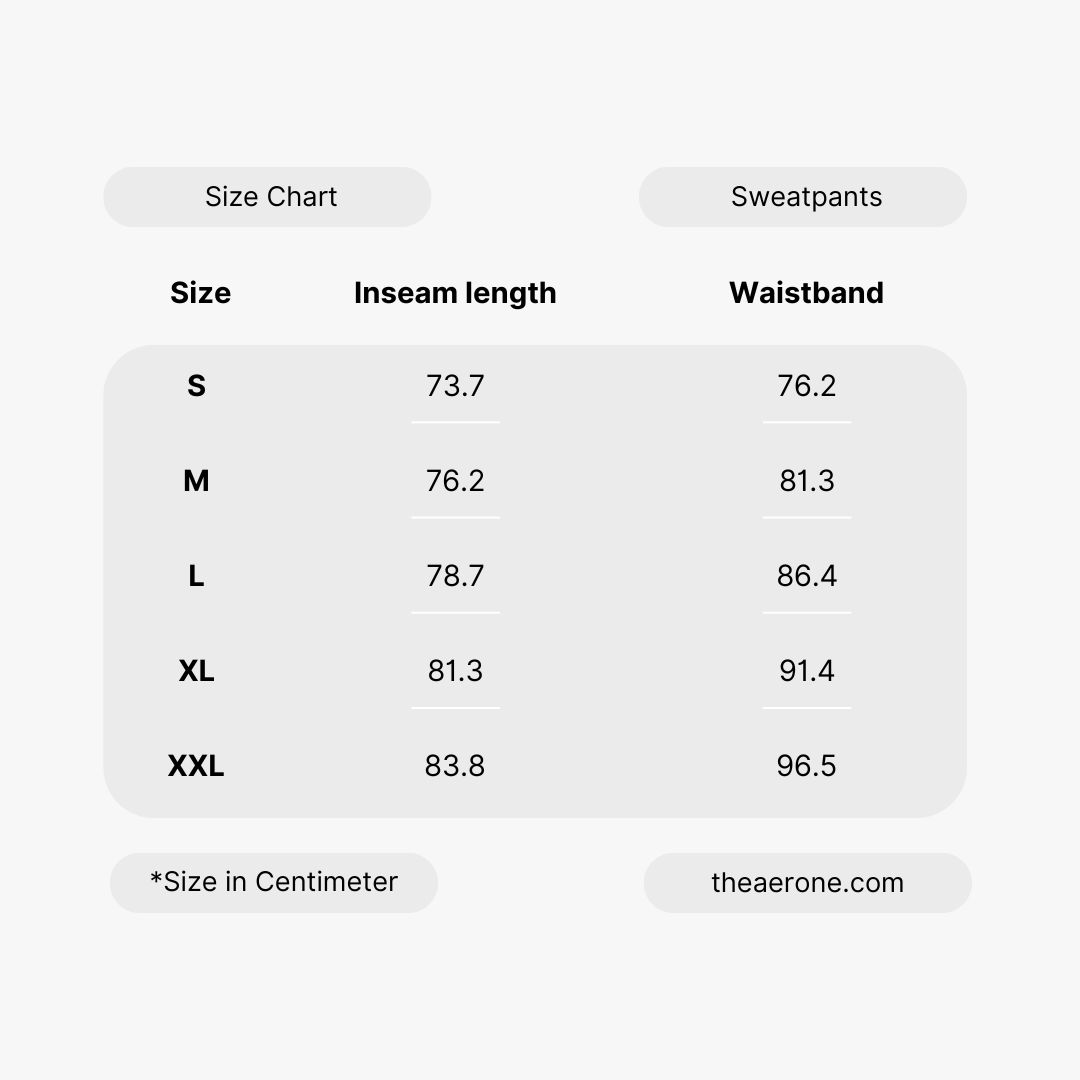The image size is (1080, 1080).
Task: Select the Size column header
Action: 200,293
